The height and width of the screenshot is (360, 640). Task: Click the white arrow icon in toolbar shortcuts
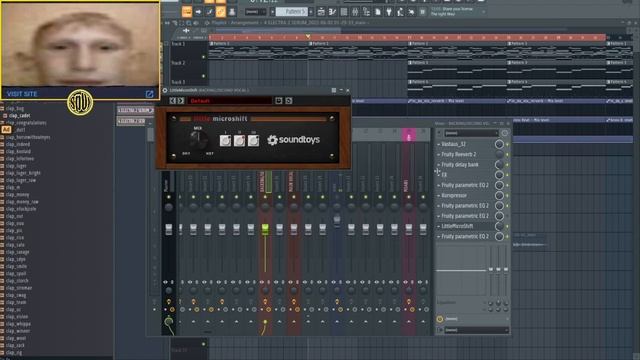tap(198, 12)
